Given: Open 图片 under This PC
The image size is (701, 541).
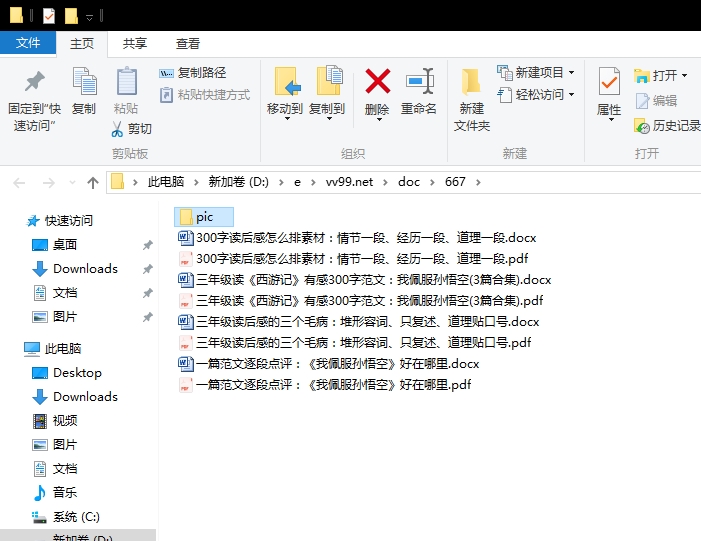Looking at the screenshot, I should [x=55, y=444].
